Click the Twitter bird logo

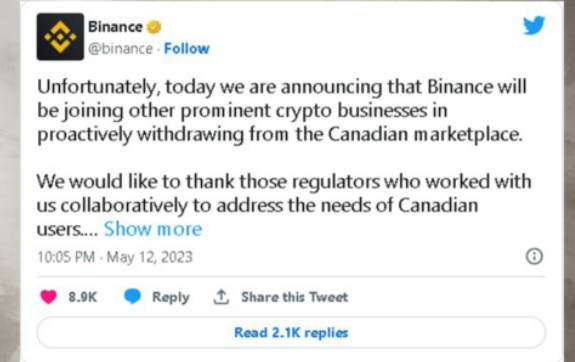tap(534, 25)
